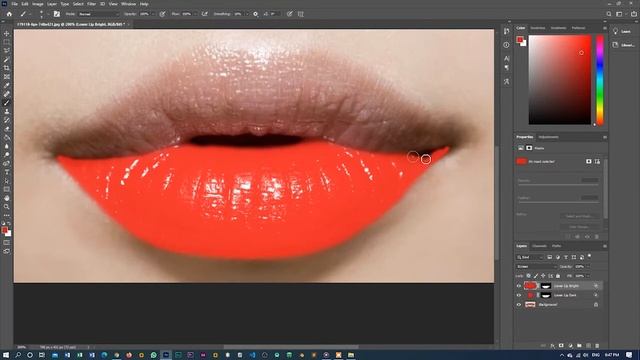
Task: Open layer Opacity dropdown arrow
Action: click(588, 267)
